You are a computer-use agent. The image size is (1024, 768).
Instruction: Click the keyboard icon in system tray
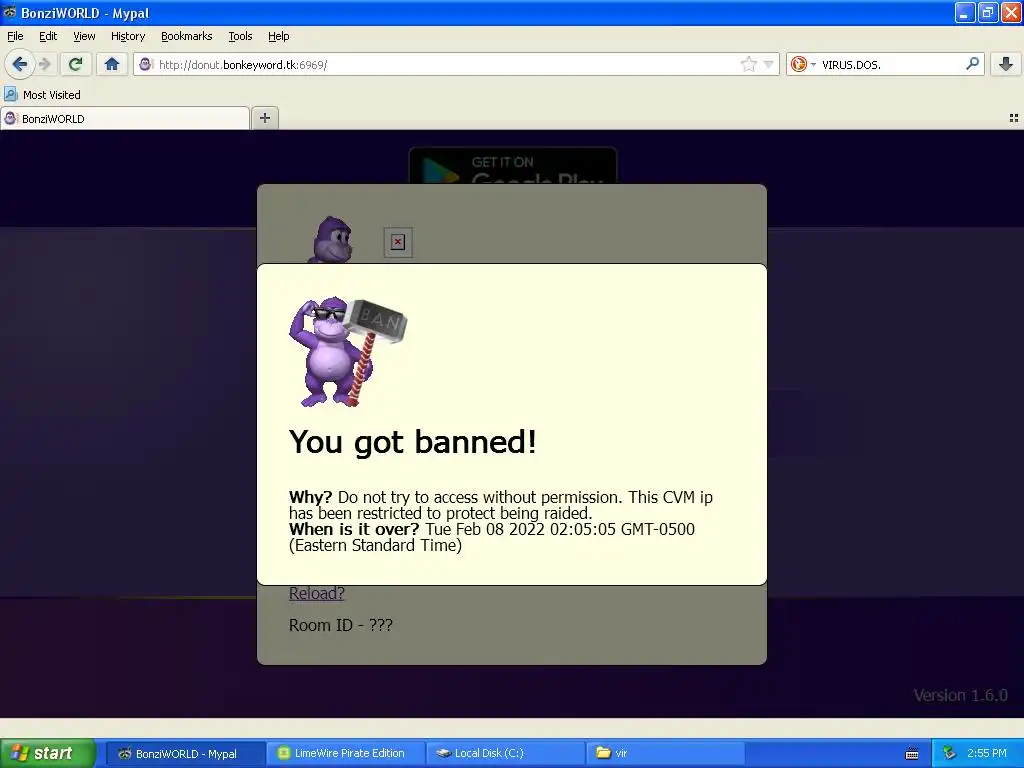[x=912, y=754]
